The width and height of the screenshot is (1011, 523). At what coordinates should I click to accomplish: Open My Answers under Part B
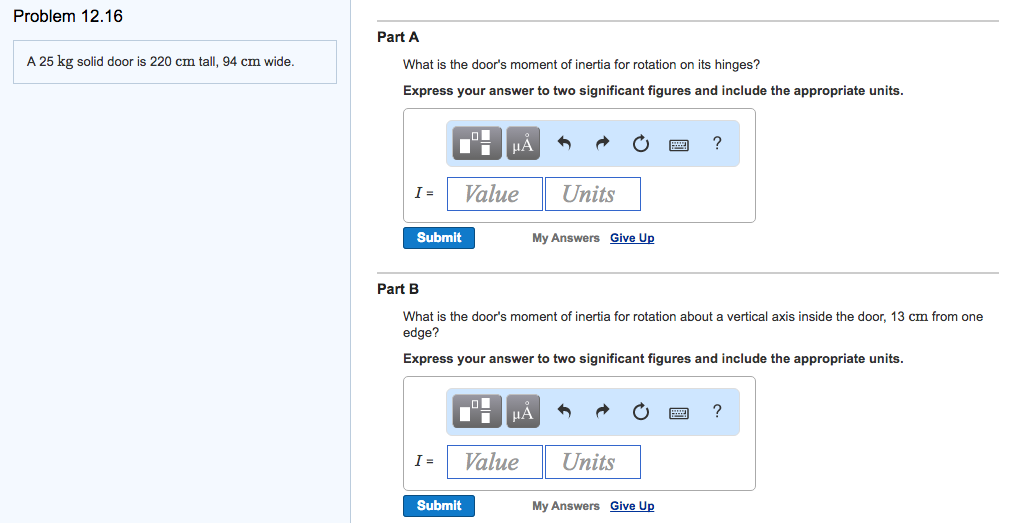(566, 506)
